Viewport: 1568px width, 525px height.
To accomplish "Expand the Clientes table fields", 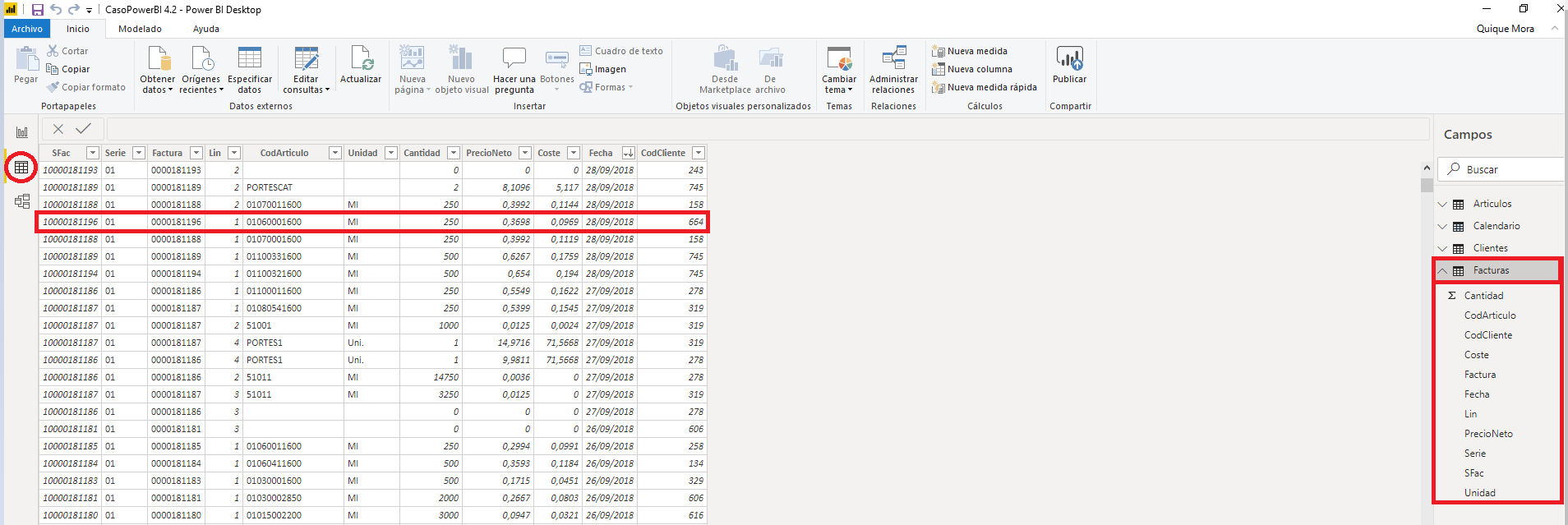I will (x=1442, y=248).
